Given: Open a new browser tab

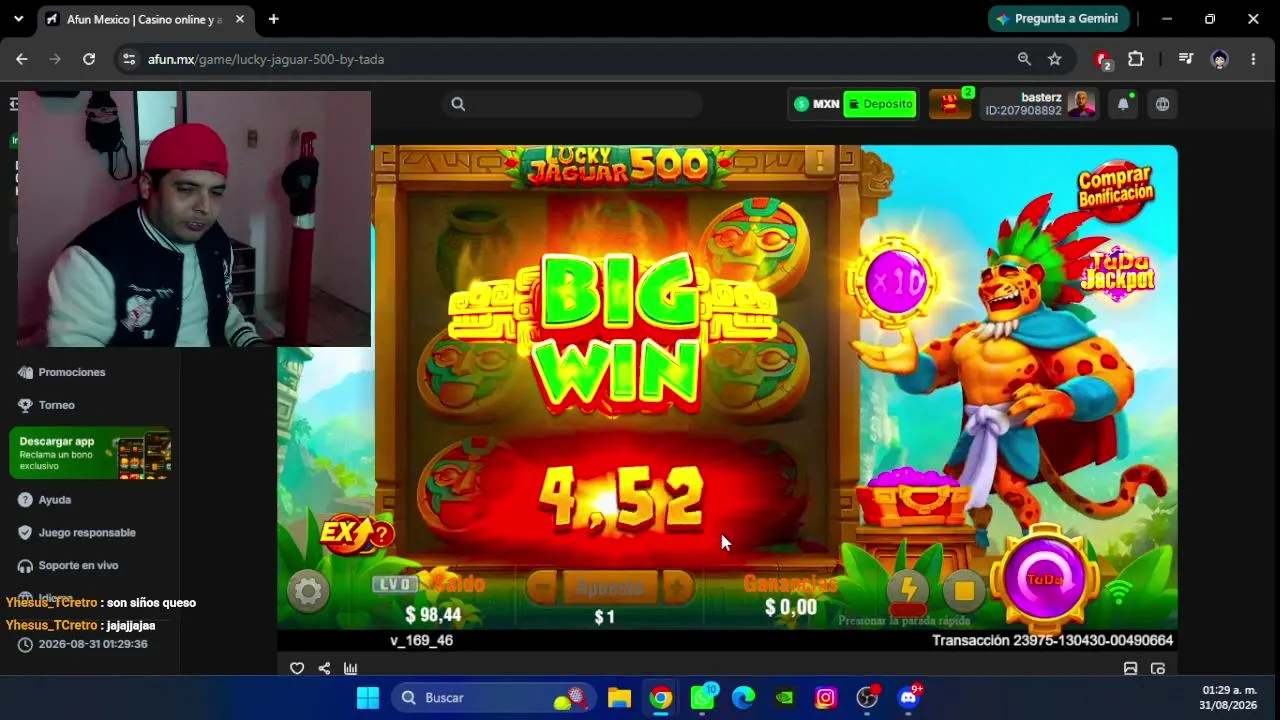Looking at the screenshot, I should point(273,19).
